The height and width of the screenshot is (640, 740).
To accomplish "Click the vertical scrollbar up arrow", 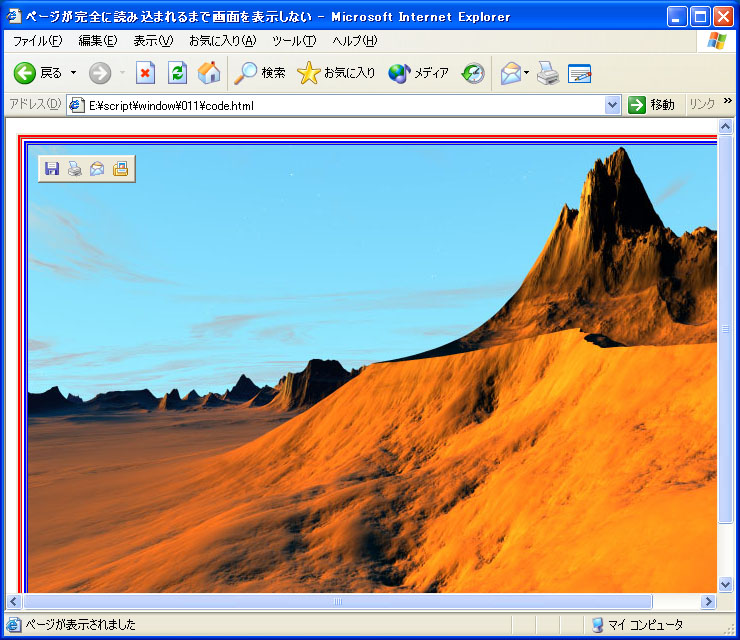I will click(725, 126).
